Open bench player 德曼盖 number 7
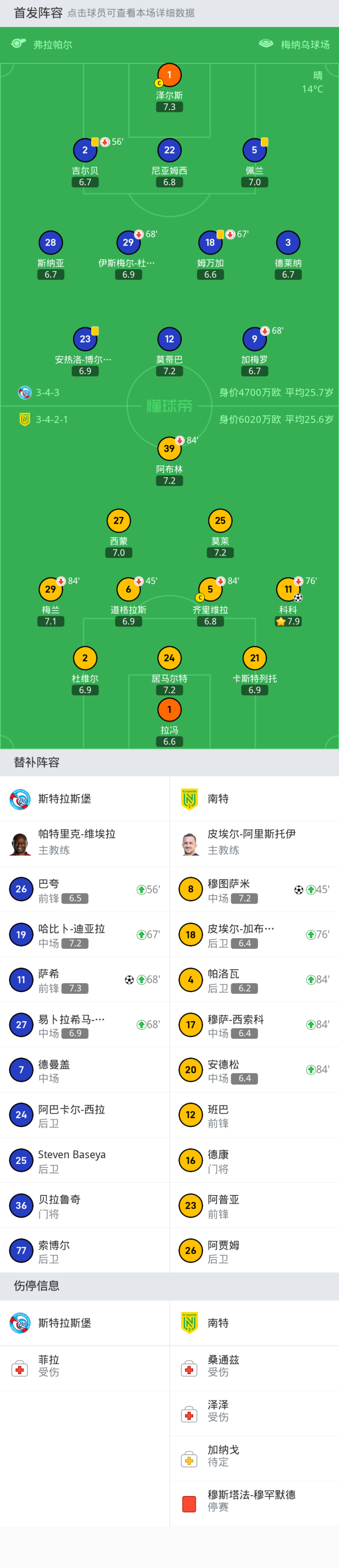The height and width of the screenshot is (1568, 339). tap(84, 1069)
